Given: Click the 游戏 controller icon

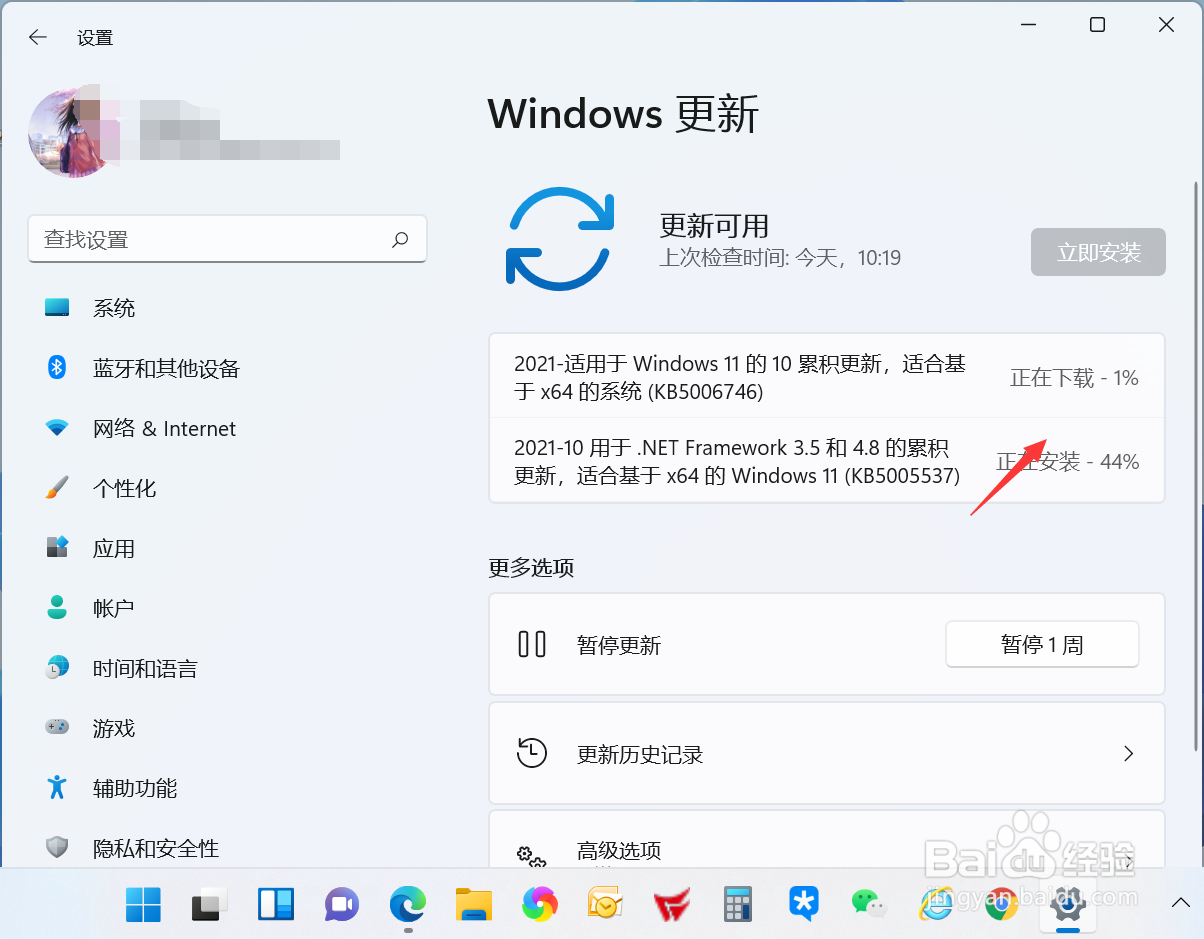Looking at the screenshot, I should 57,727.
